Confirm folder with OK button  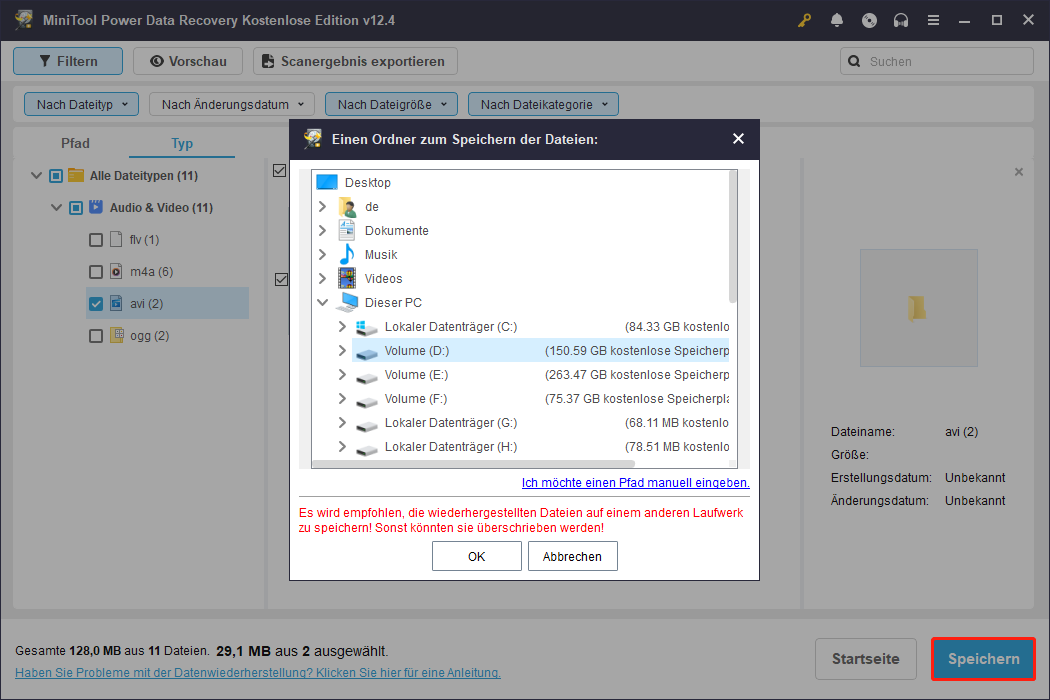477,557
